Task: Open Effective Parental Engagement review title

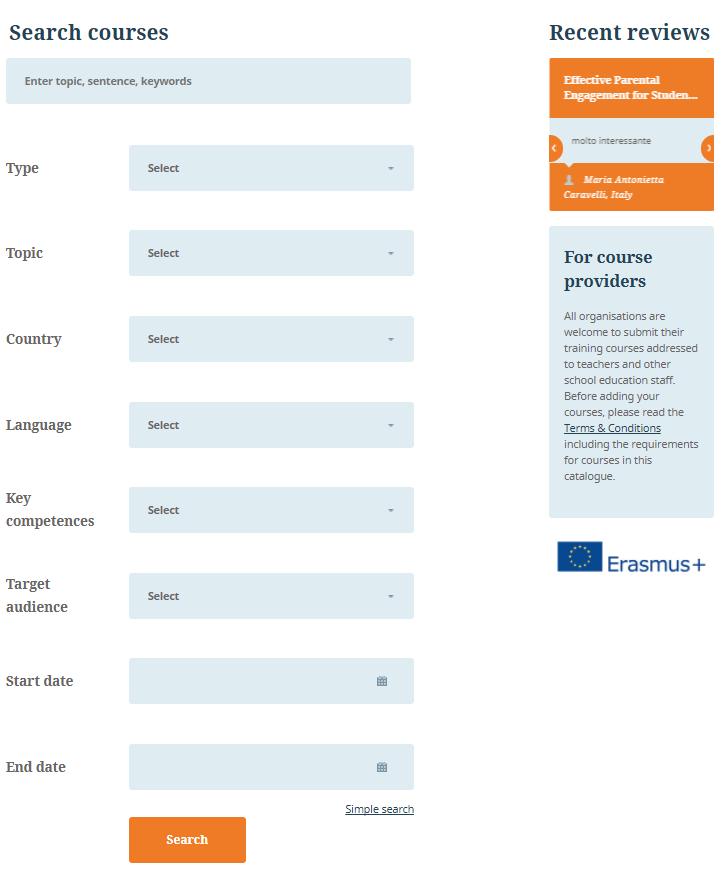Action: point(630,88)
